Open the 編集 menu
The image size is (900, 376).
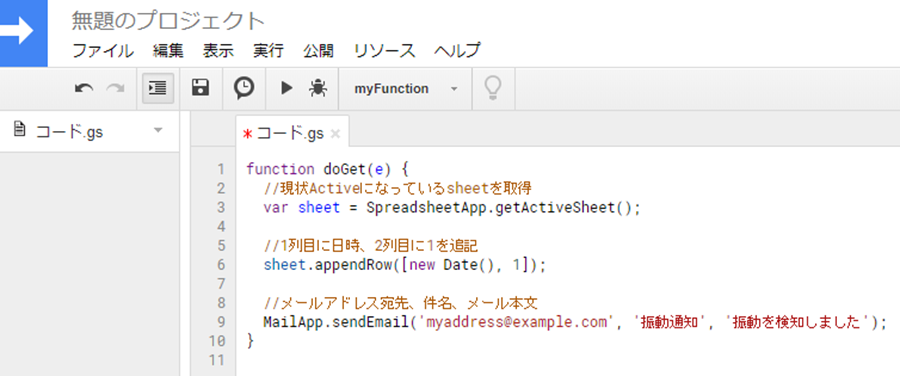(x=168, y=51)
